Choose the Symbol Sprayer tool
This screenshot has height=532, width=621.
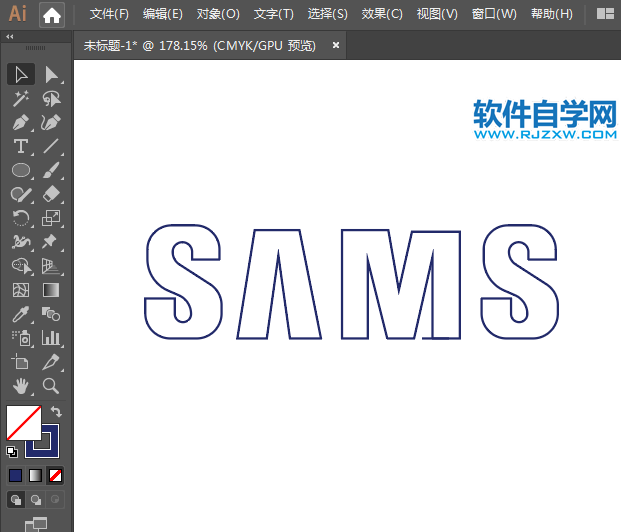coord(21,338)
